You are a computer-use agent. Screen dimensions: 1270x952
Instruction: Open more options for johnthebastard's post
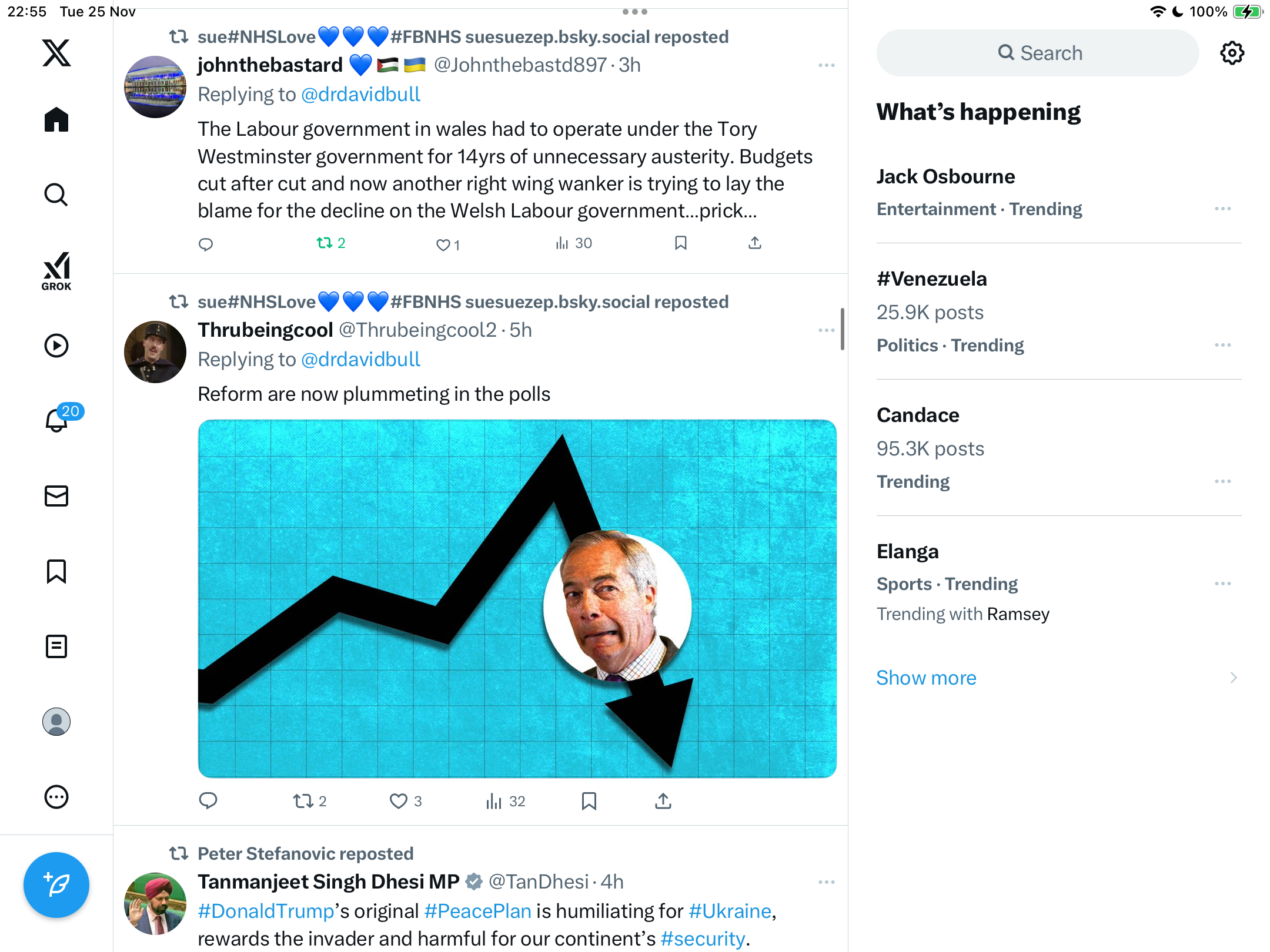pyautogui.click(x=827, y=65)
